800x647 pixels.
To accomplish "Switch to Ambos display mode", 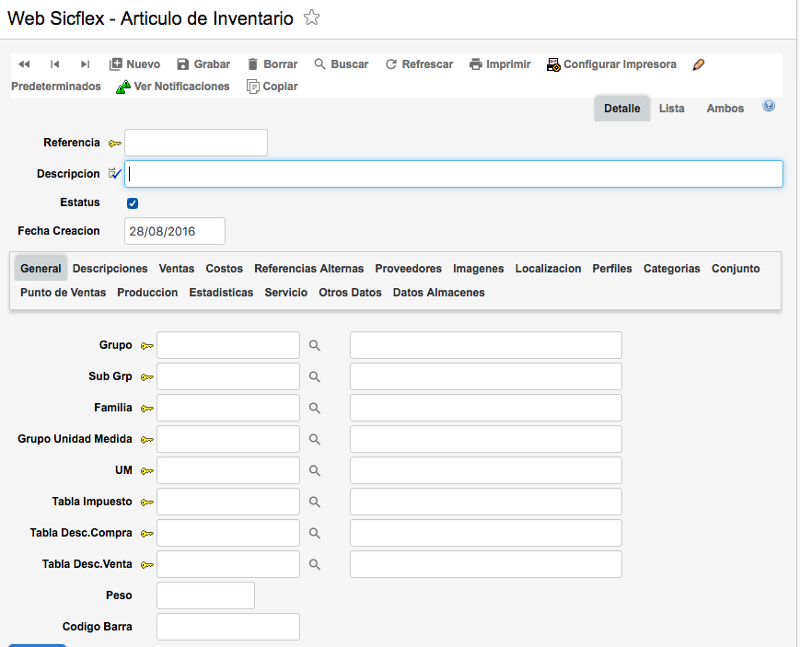I will pyautogui.click(x=723, y=108).
